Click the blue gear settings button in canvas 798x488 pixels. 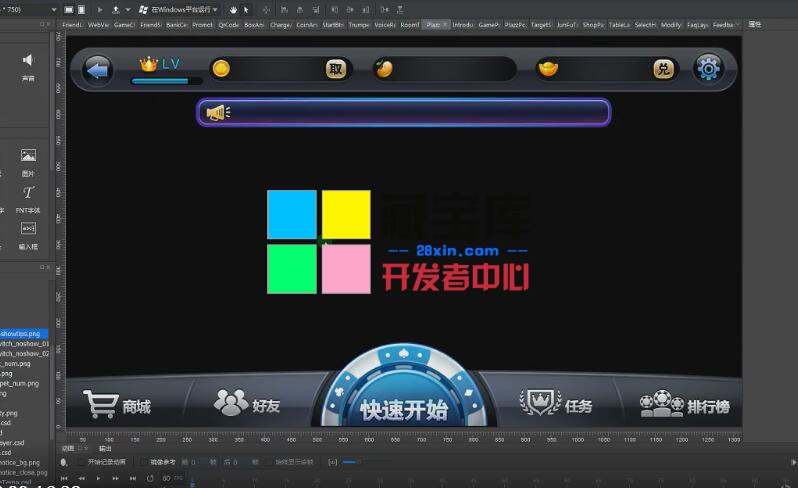point(708,69)
